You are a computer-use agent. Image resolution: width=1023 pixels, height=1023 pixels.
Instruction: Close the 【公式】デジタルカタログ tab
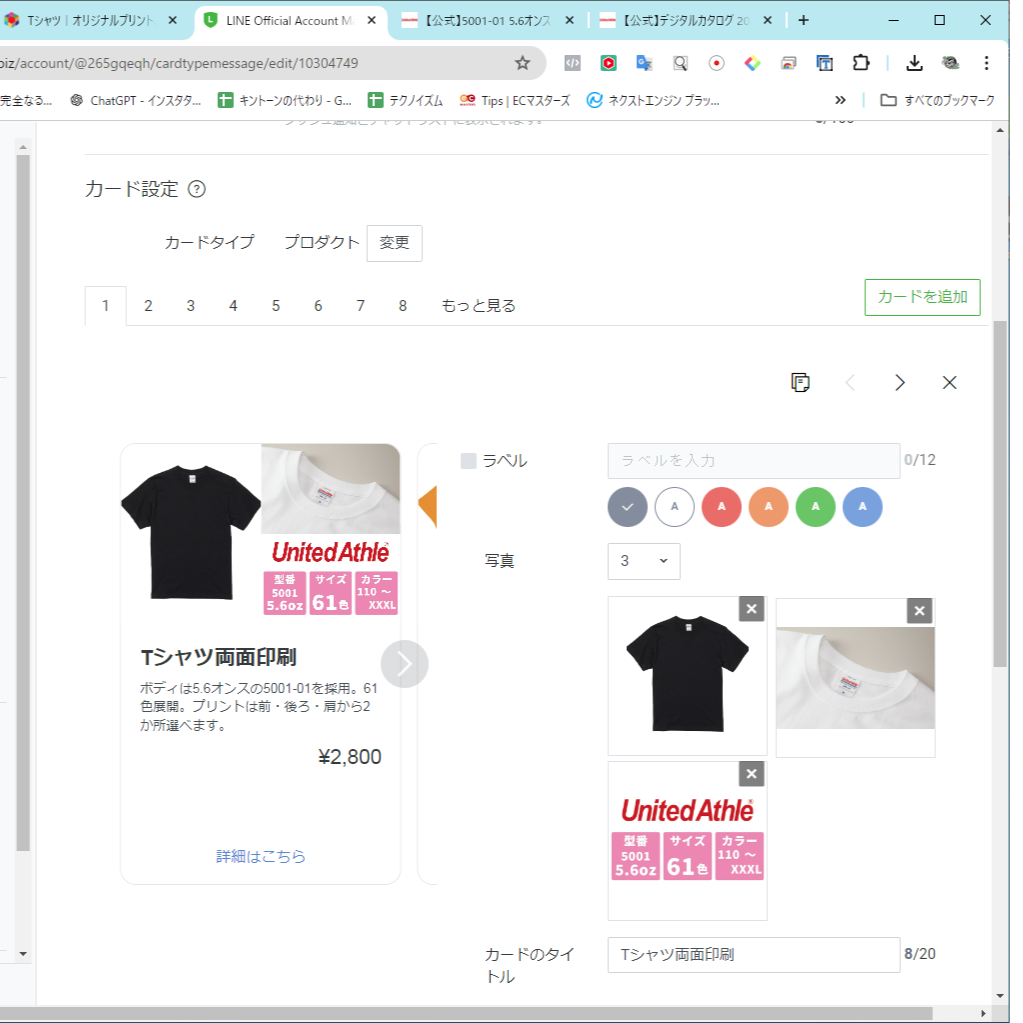point(768,20)
